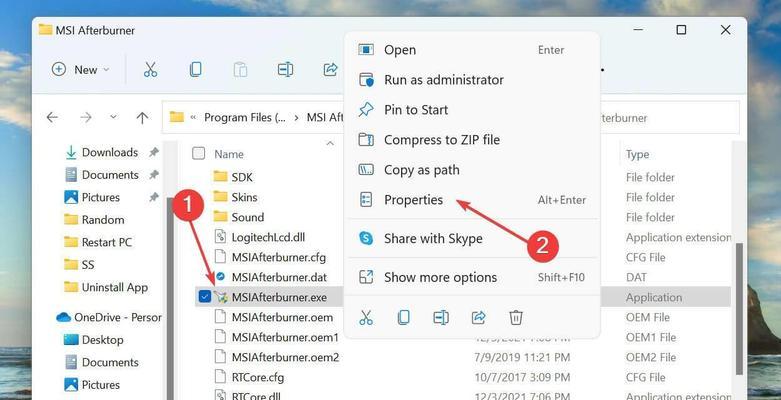781x400 pixels.
Task: Click the Cut icon in the toolbar
Action: click(150, 70)
